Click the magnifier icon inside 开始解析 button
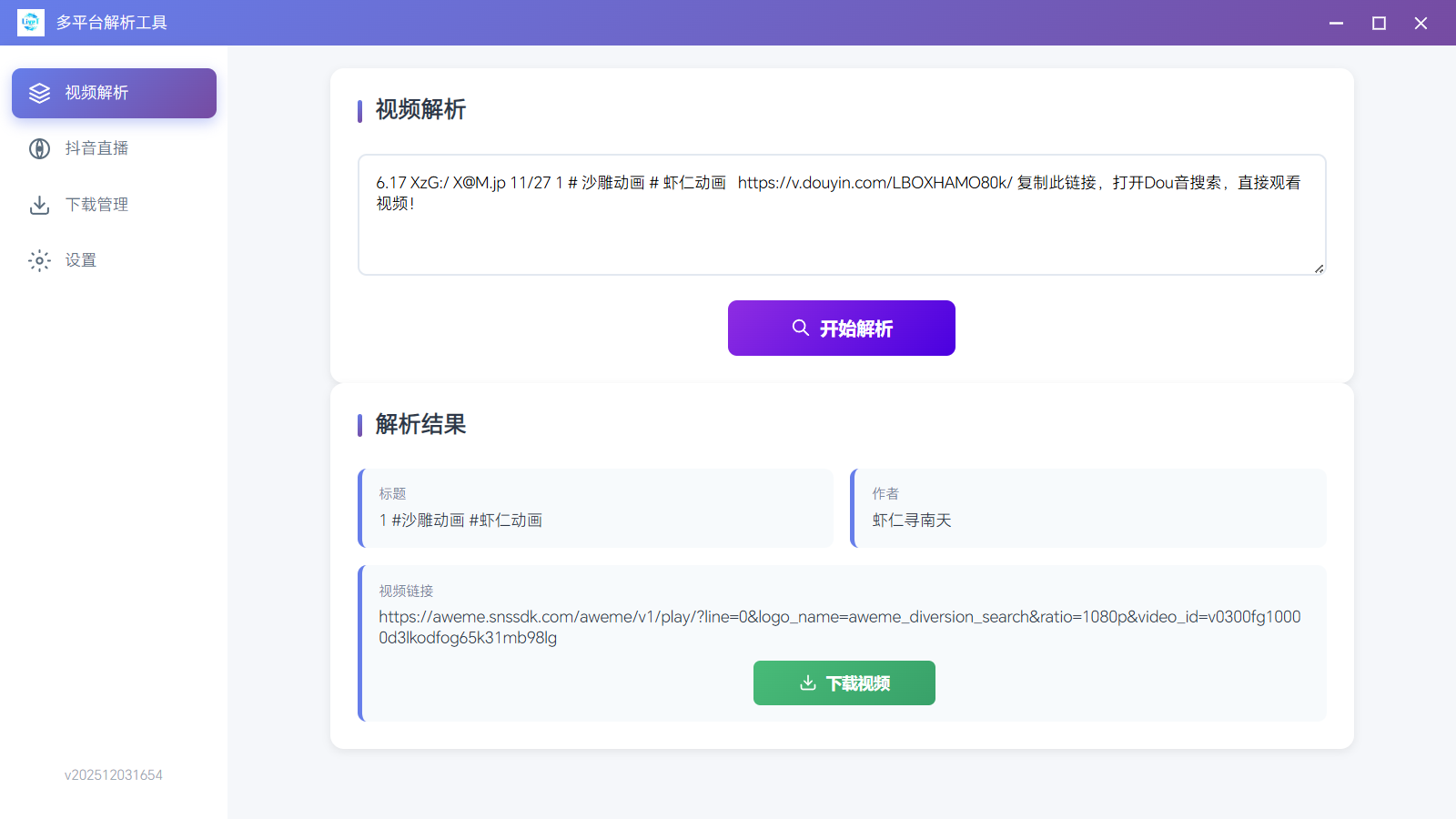Image resolution: width=1456 pixels, height=819 pixels. coord(800,328)
